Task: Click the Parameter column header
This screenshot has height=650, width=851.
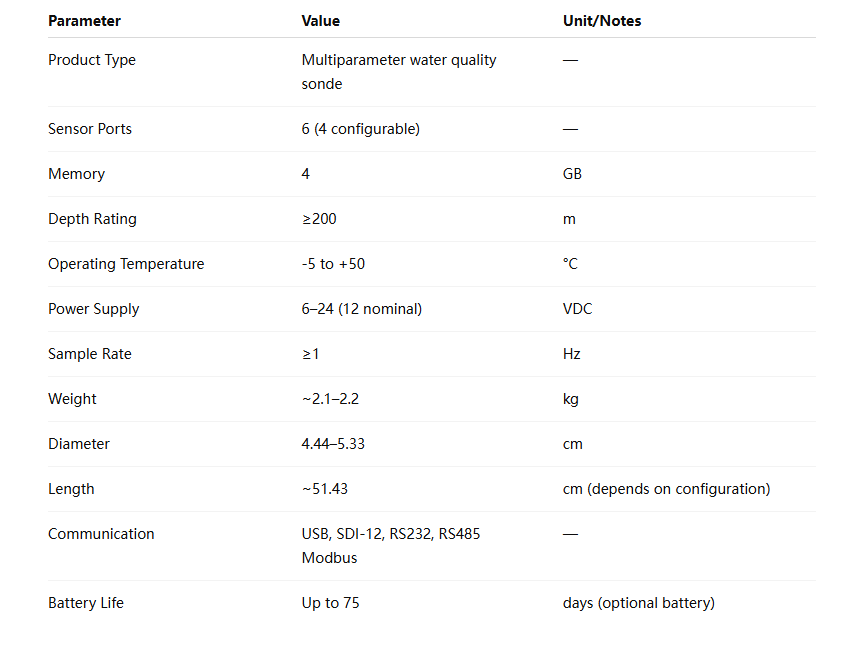Action: coord(84,21)
